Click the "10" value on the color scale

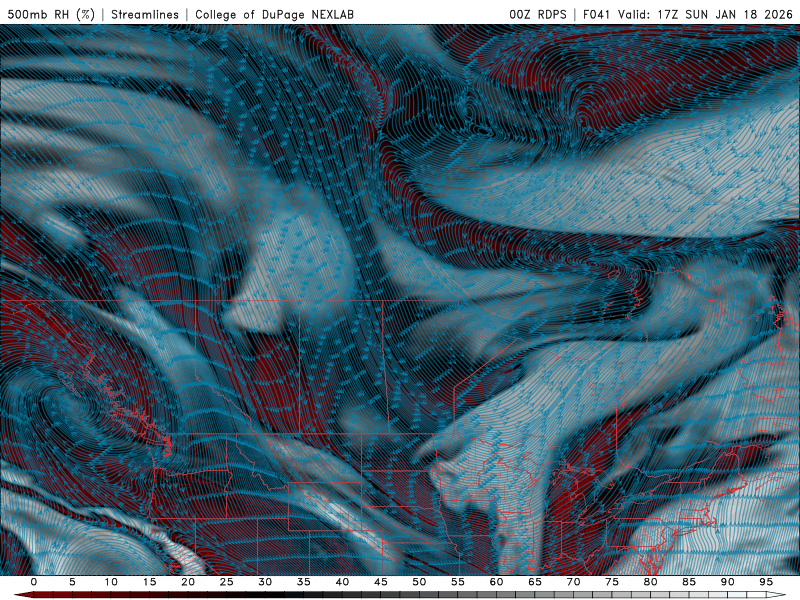click(111, 582)
